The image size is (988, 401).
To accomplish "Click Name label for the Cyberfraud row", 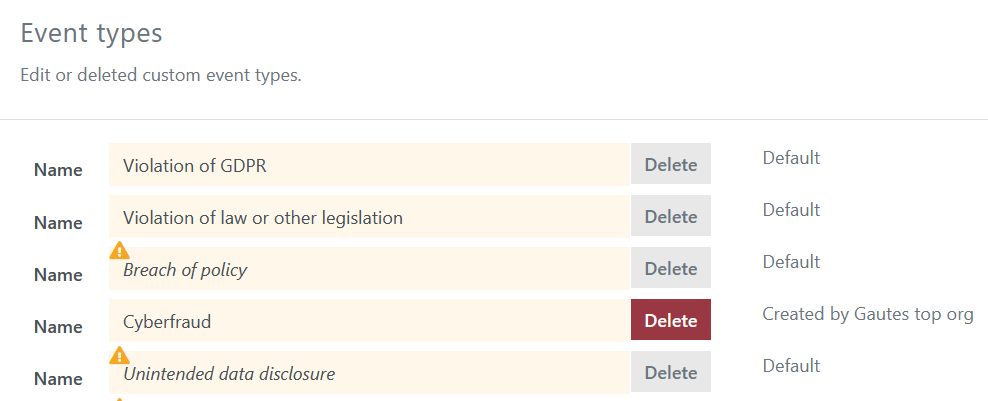I will [x=58, y=327].
